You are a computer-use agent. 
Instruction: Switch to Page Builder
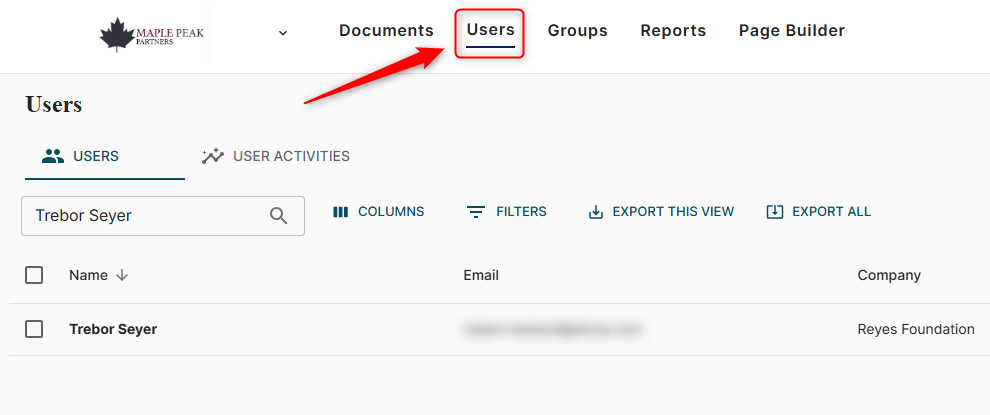(x=791, y=31)
